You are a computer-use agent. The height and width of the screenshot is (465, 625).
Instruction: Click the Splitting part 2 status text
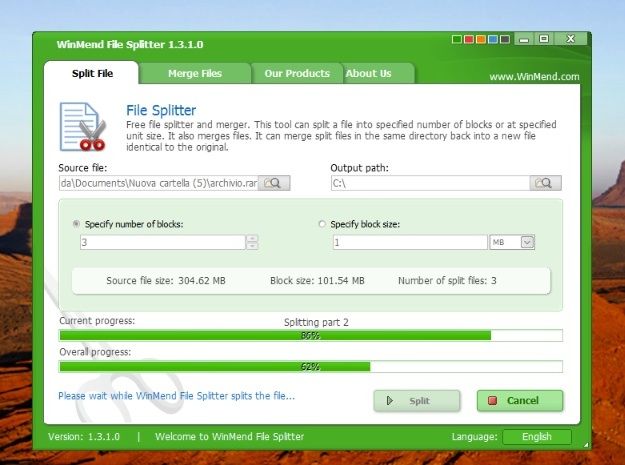pos(316,322)
